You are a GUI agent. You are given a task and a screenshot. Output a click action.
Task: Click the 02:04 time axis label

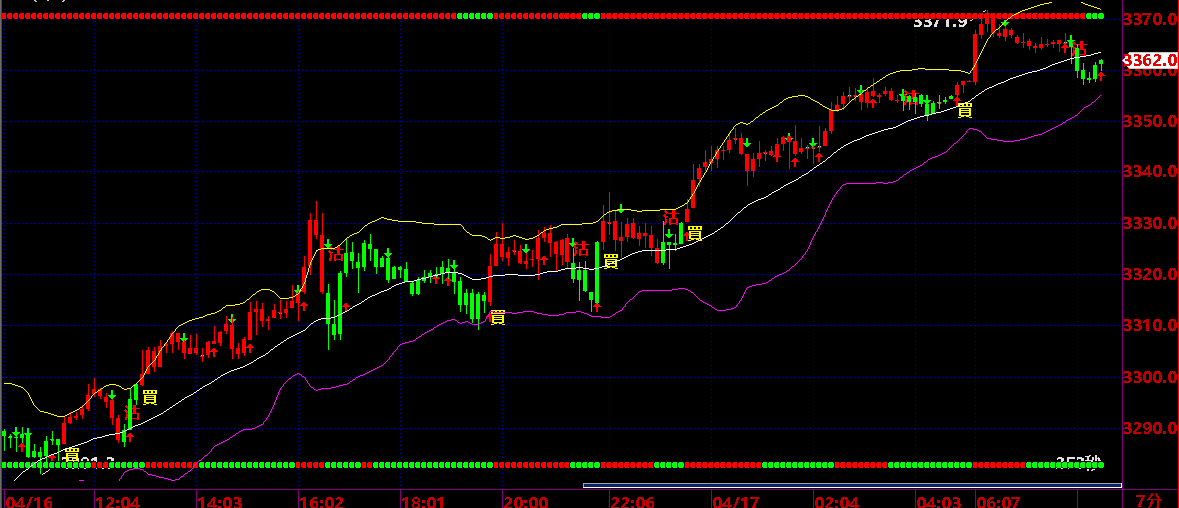(x=835, y=501)
